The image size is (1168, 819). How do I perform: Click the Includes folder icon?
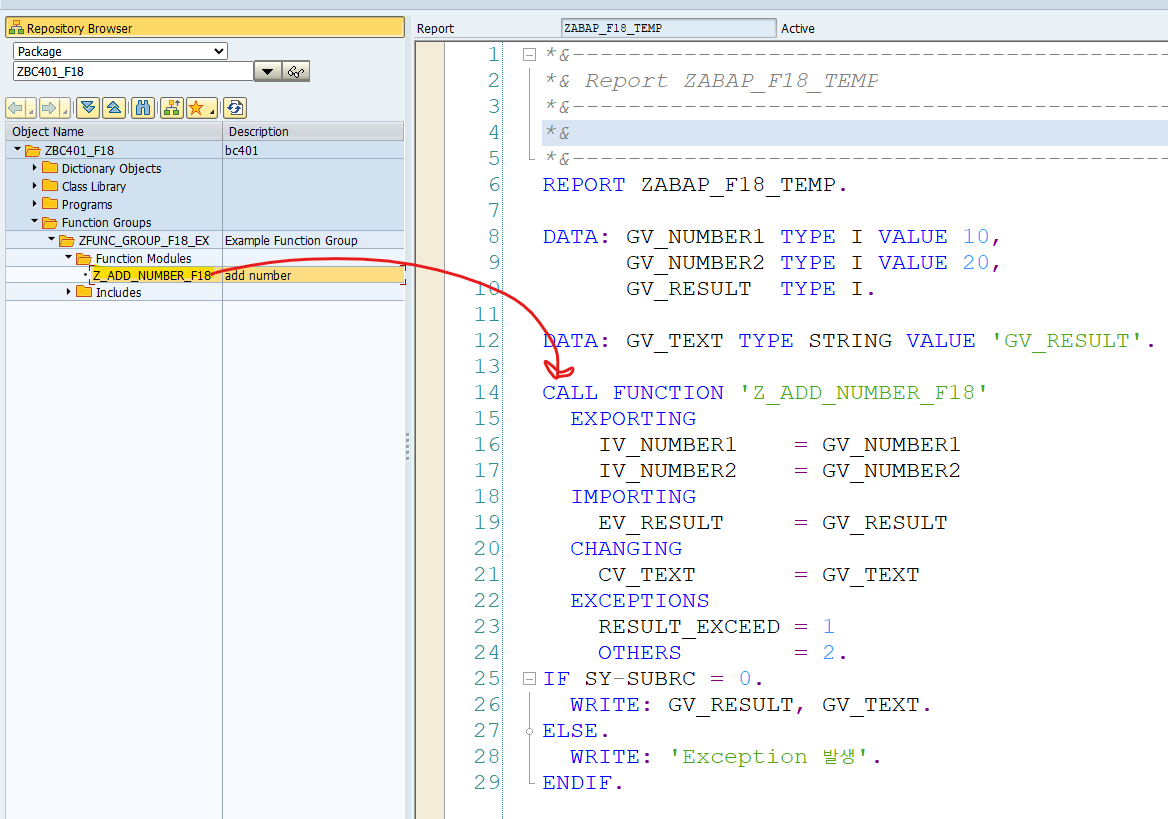[x=84, y=291]
